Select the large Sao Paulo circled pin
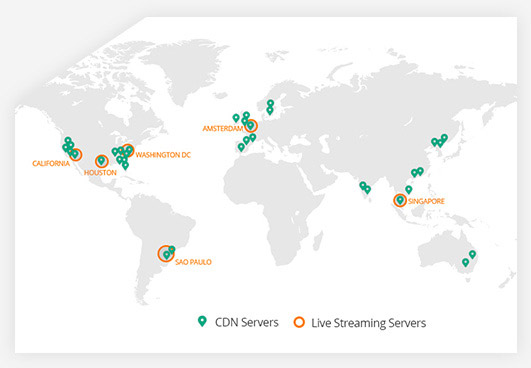This screenshot has width=531, height=368. click(x=166, y=254)
